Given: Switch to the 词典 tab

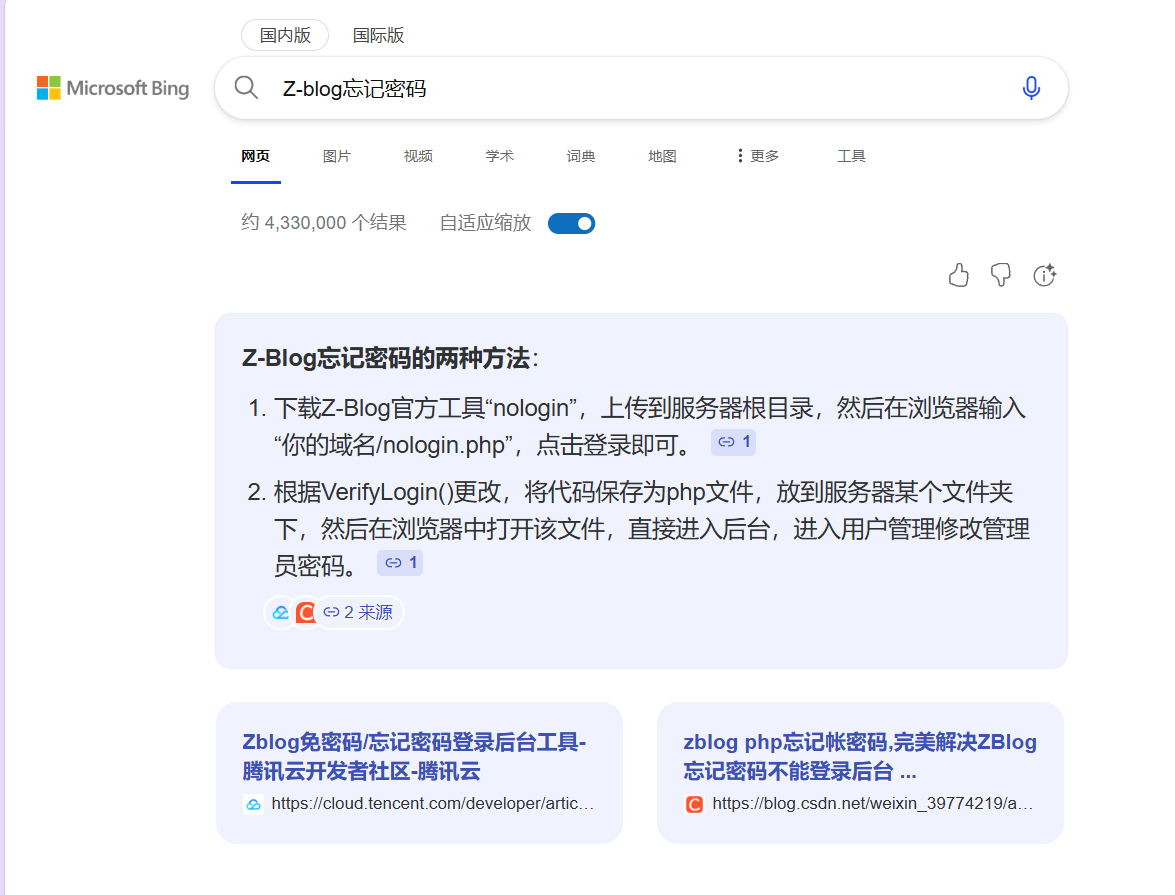Looking at the screenshot, I should click(x=581, y=156).
